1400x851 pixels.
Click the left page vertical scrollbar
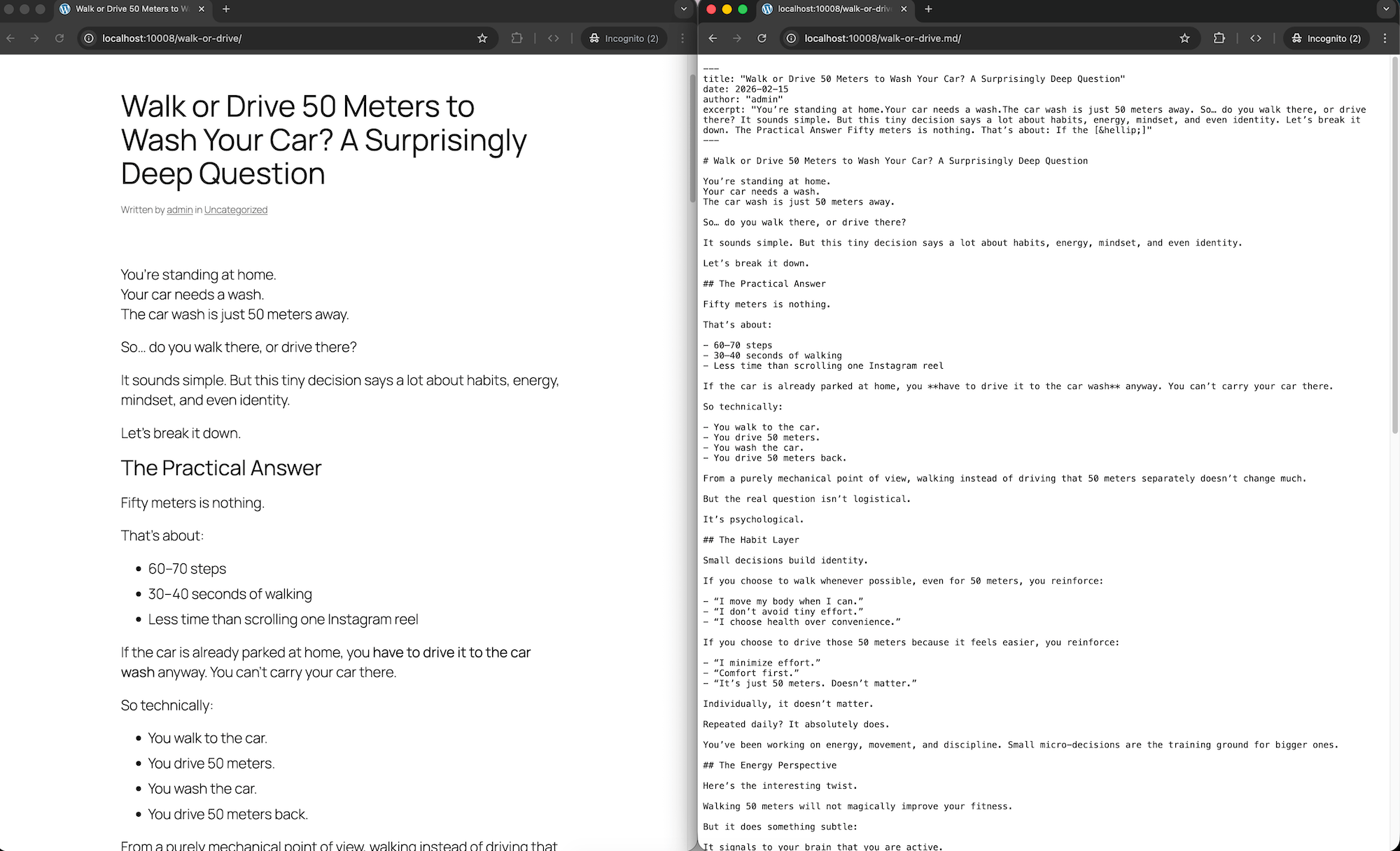(x=693, y=139)
